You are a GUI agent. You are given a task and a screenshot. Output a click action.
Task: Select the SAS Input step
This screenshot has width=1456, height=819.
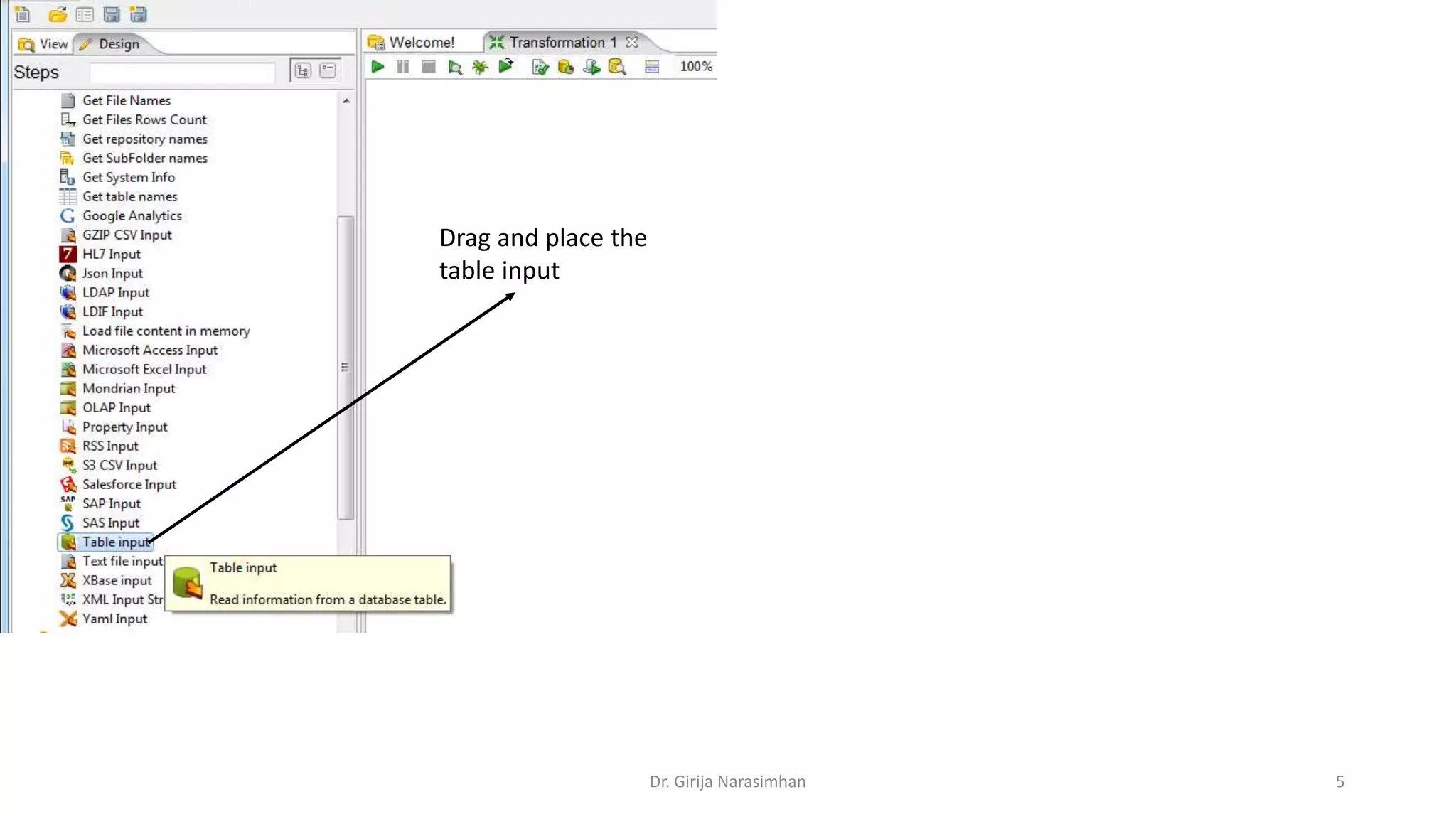[111, 523]
